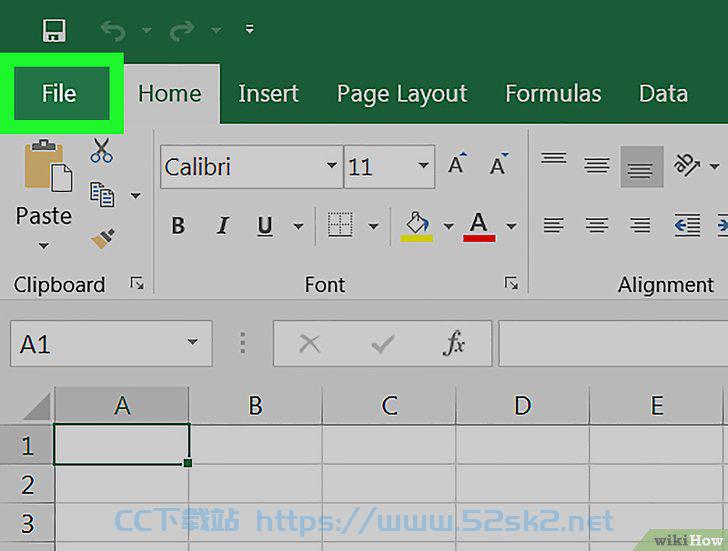This screenshot has height=551, width=728.
Task: Select column C header
Action: [x=389, y=406]
